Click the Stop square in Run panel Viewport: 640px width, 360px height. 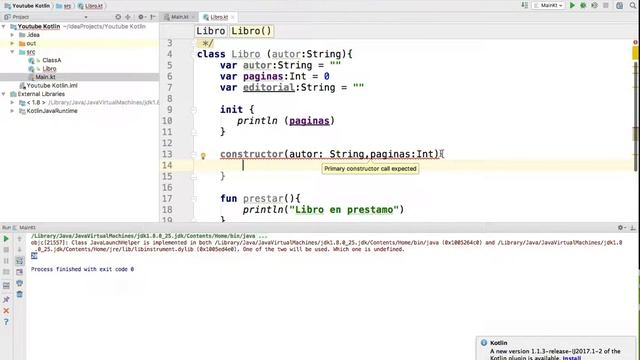tap(6, 250)
